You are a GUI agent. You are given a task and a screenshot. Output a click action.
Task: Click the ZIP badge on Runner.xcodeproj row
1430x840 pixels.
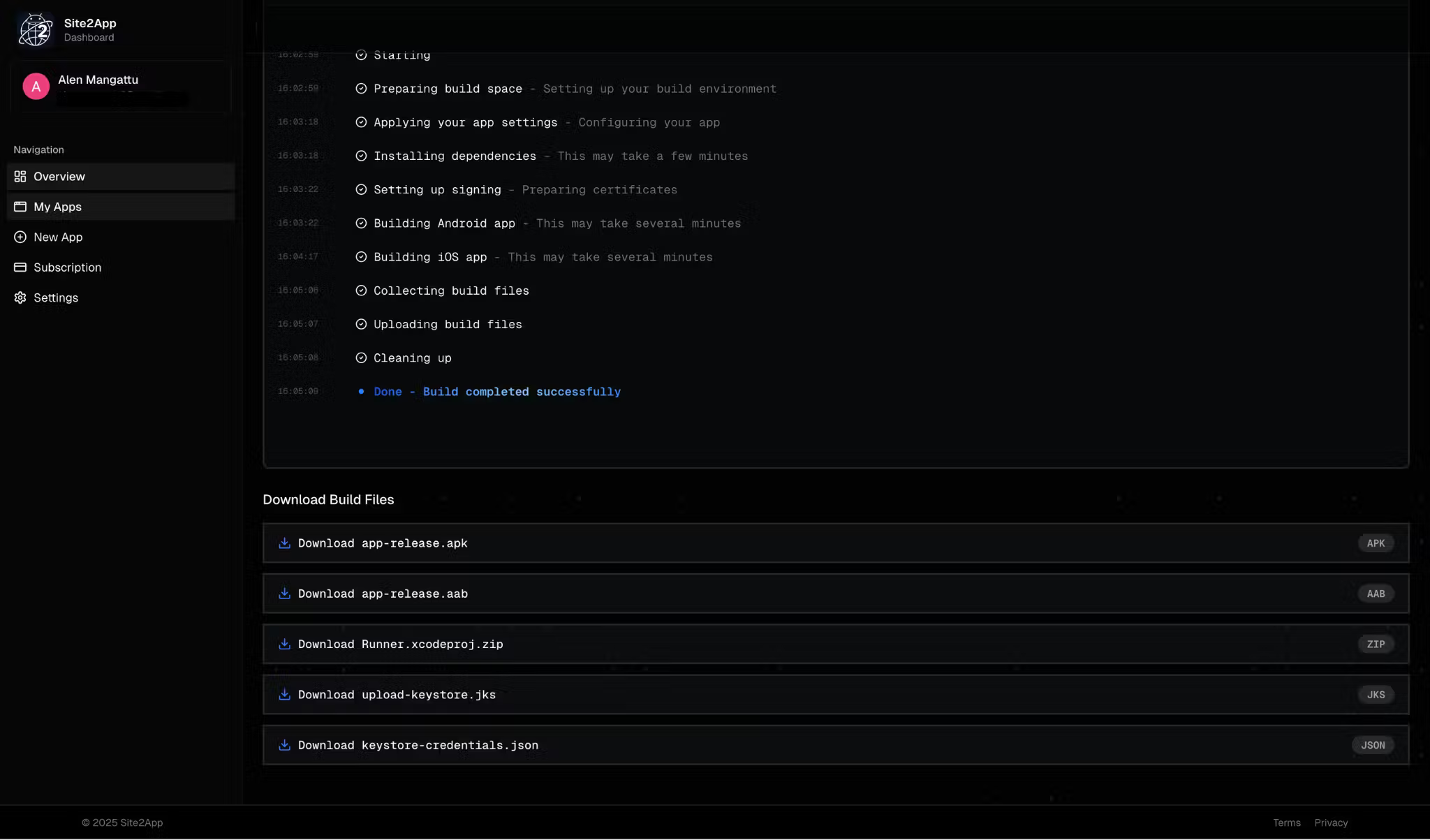(x=1374, y=644)
